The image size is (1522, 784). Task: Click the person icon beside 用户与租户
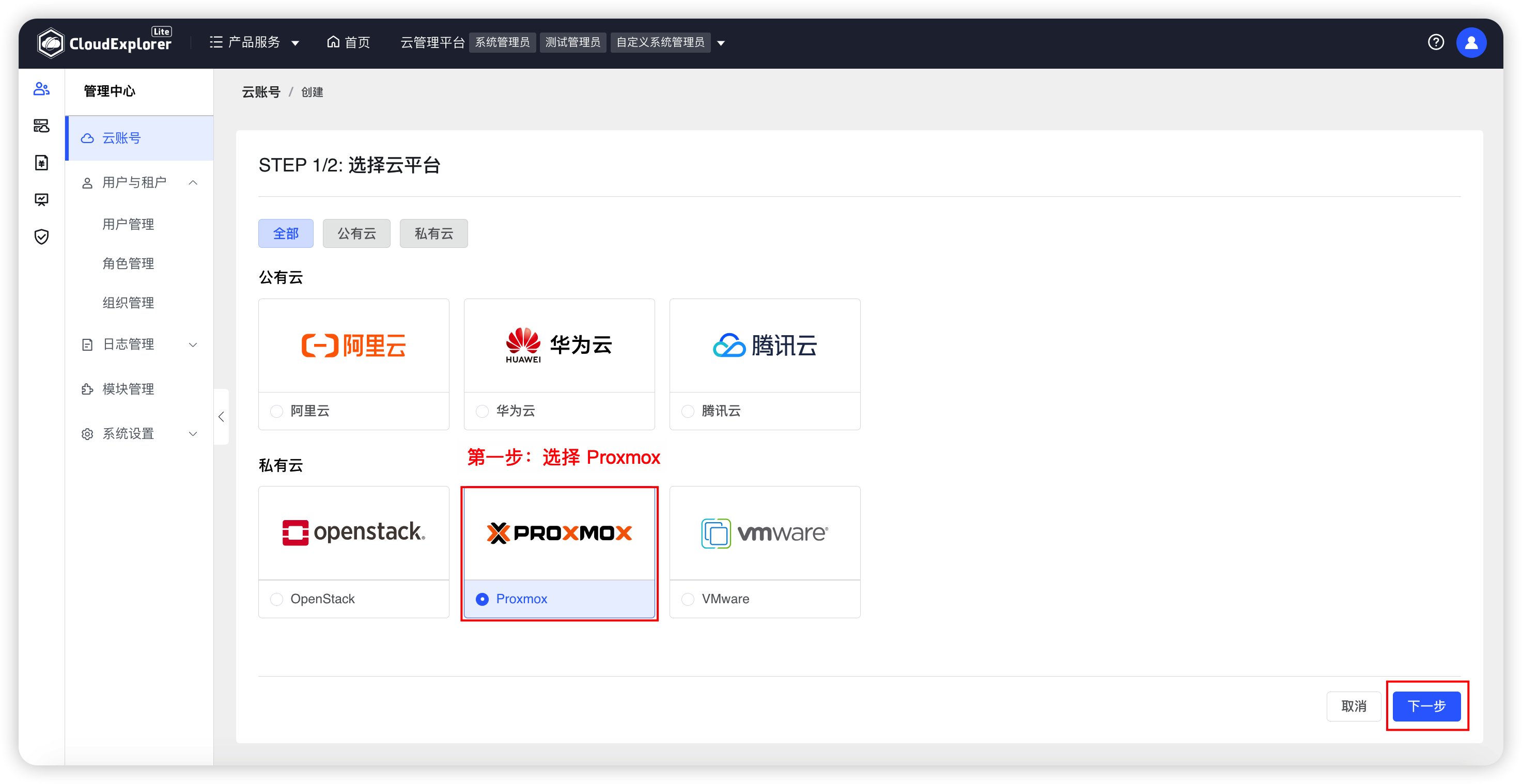tap(87, 183)
